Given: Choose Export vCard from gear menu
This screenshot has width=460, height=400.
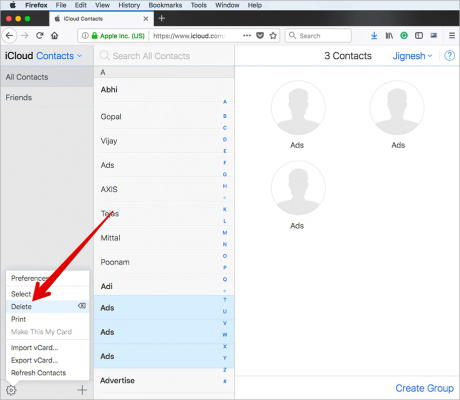Looking at the screenshot, I should pos(48,360).
